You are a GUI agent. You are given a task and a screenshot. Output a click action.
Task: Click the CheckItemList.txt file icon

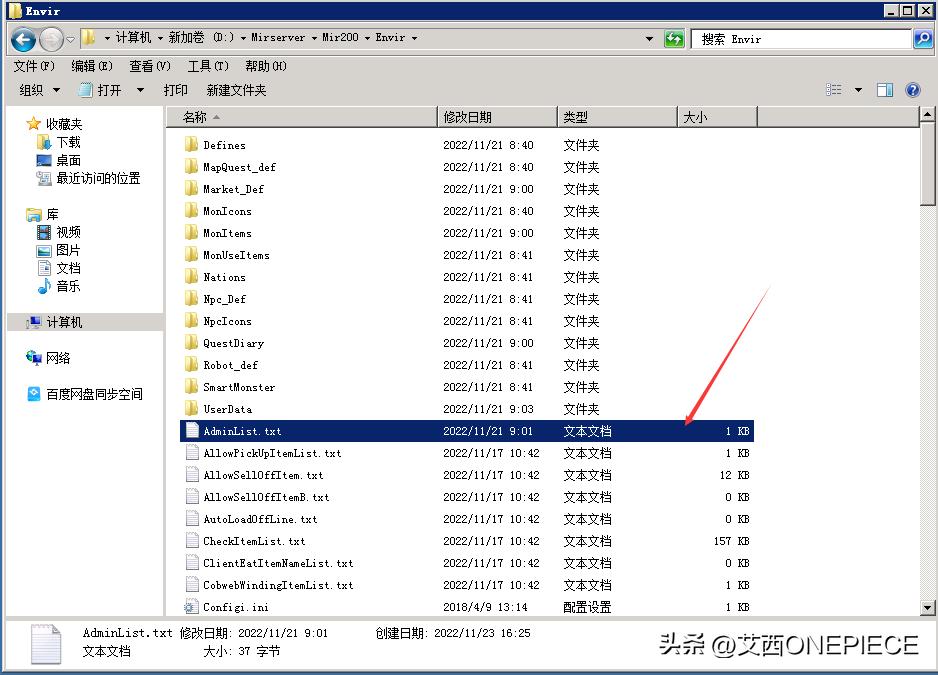pos(192,541)
